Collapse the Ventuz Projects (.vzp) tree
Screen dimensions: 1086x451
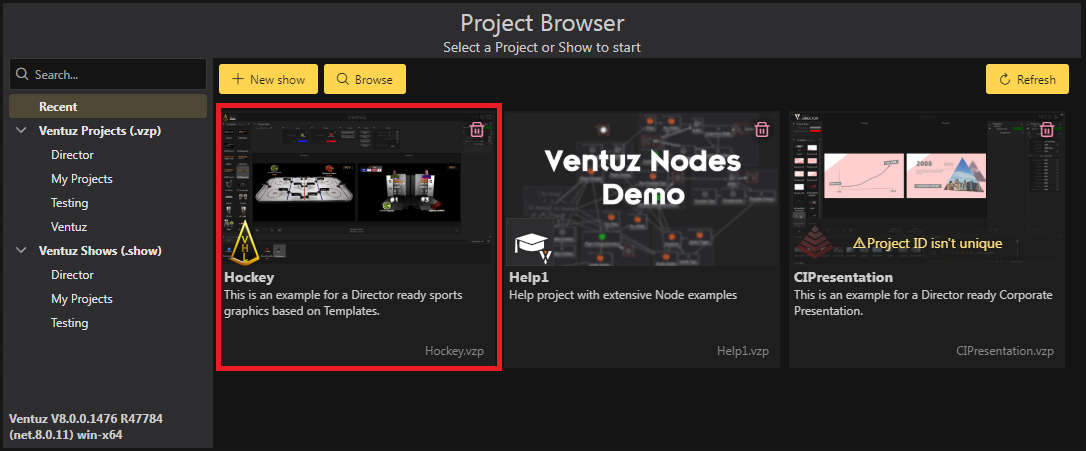[21, 131]
